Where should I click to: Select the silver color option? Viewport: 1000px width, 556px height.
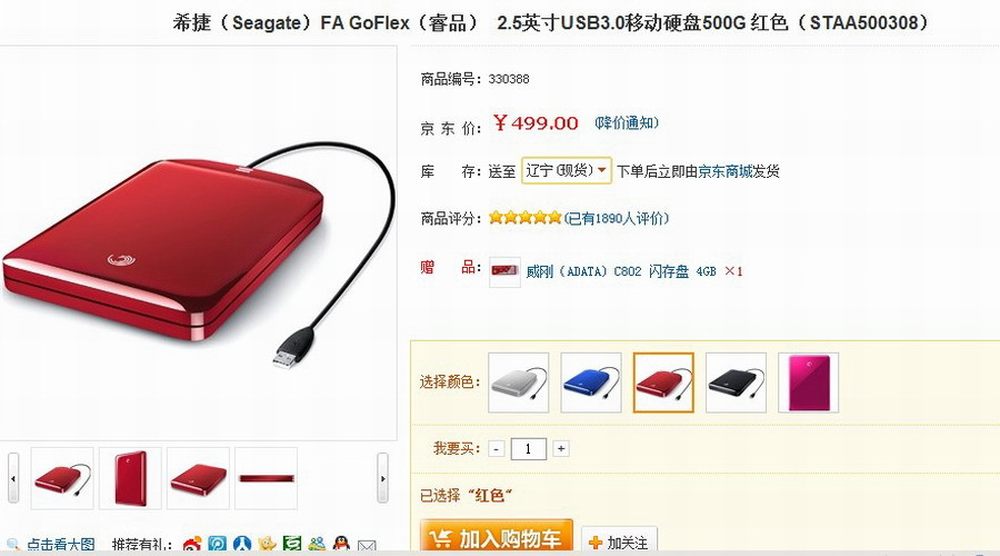518,382
